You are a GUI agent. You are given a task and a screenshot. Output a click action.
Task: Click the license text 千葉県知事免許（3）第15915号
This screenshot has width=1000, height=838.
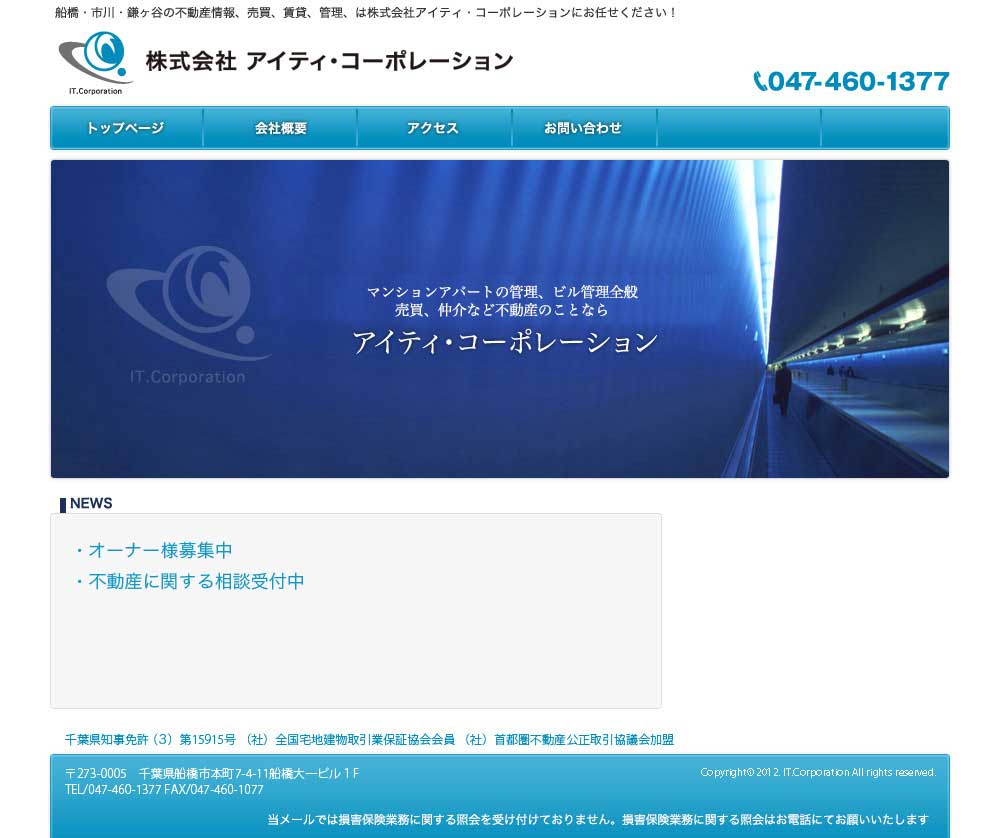point(151,740)
